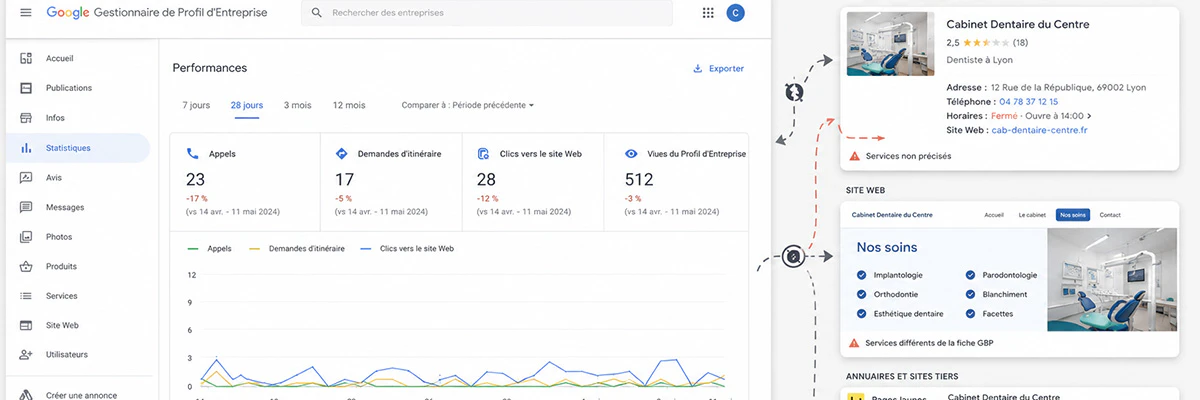This screenshot has width=1200, height=400.
Task: Click the Implantologie checkmark
Action: 862,275
